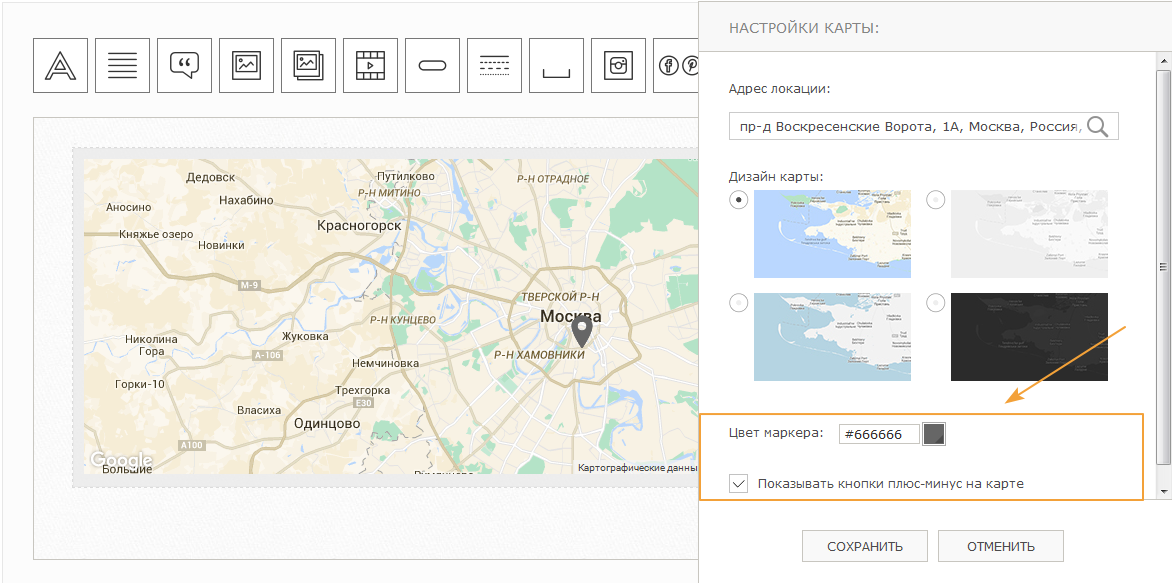Click the Немчиновка label on the map
This screenshot has width=1172, height=583.
pos(385,363)
